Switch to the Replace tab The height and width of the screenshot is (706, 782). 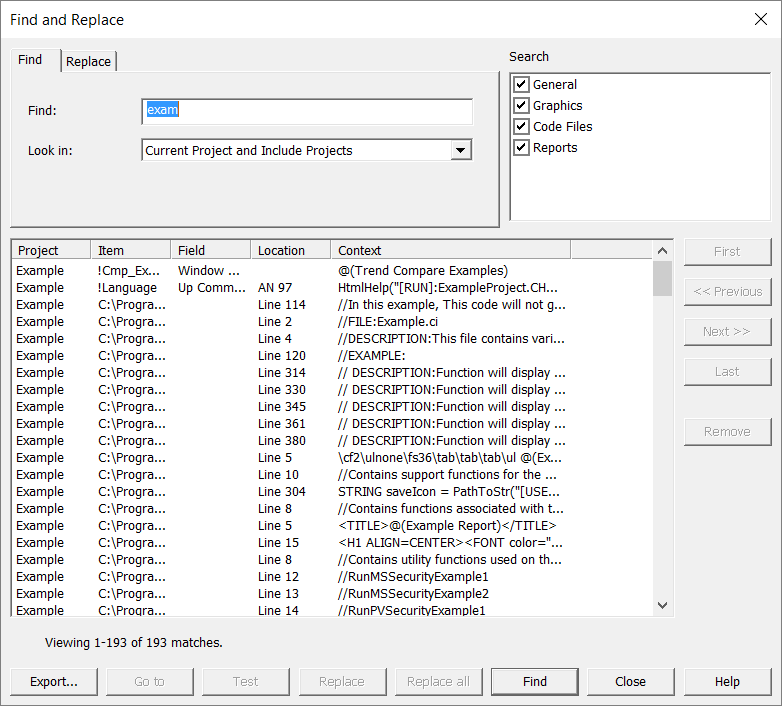pyautogui.click(x=89, y=62)
